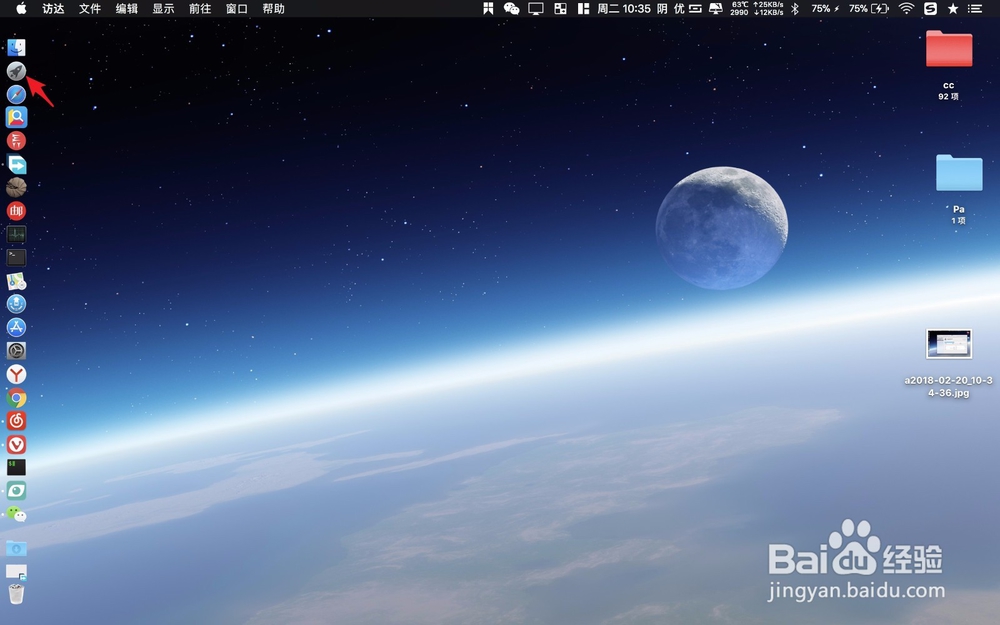Launch Terminal from the dock
Screen dimensions: 1000x625
(16, 257)
